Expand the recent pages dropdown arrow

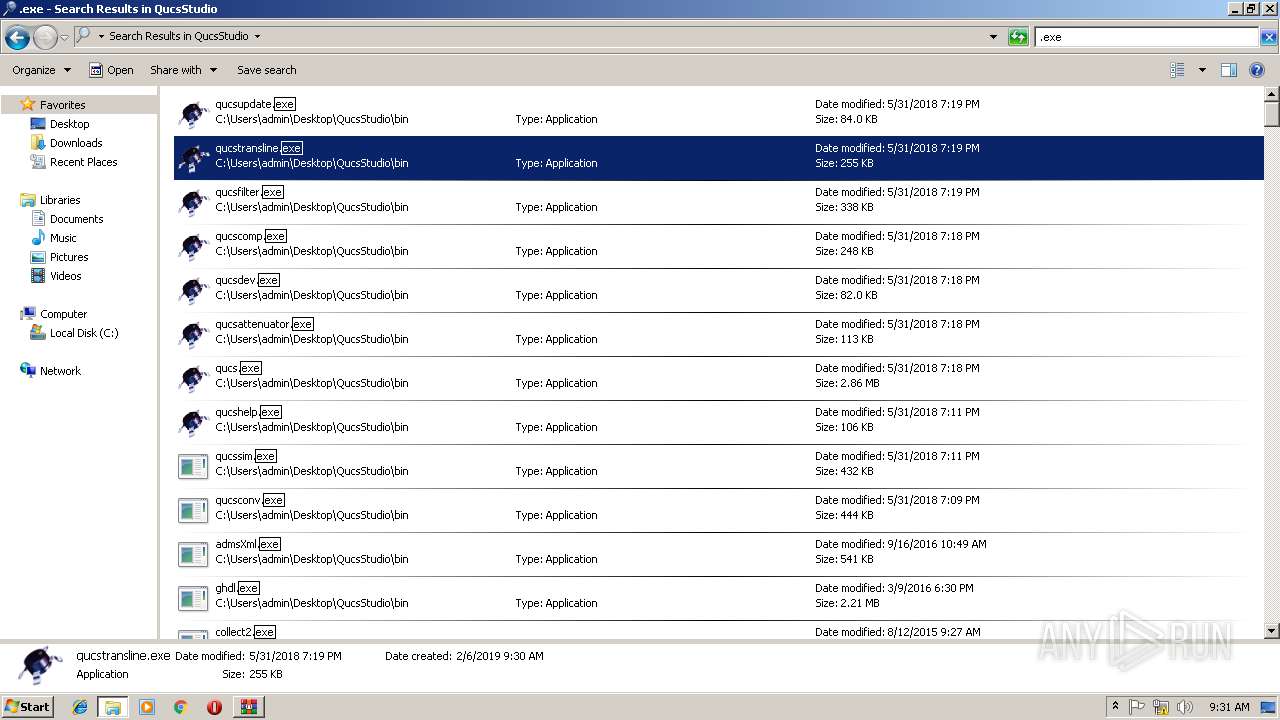[64, 38]
